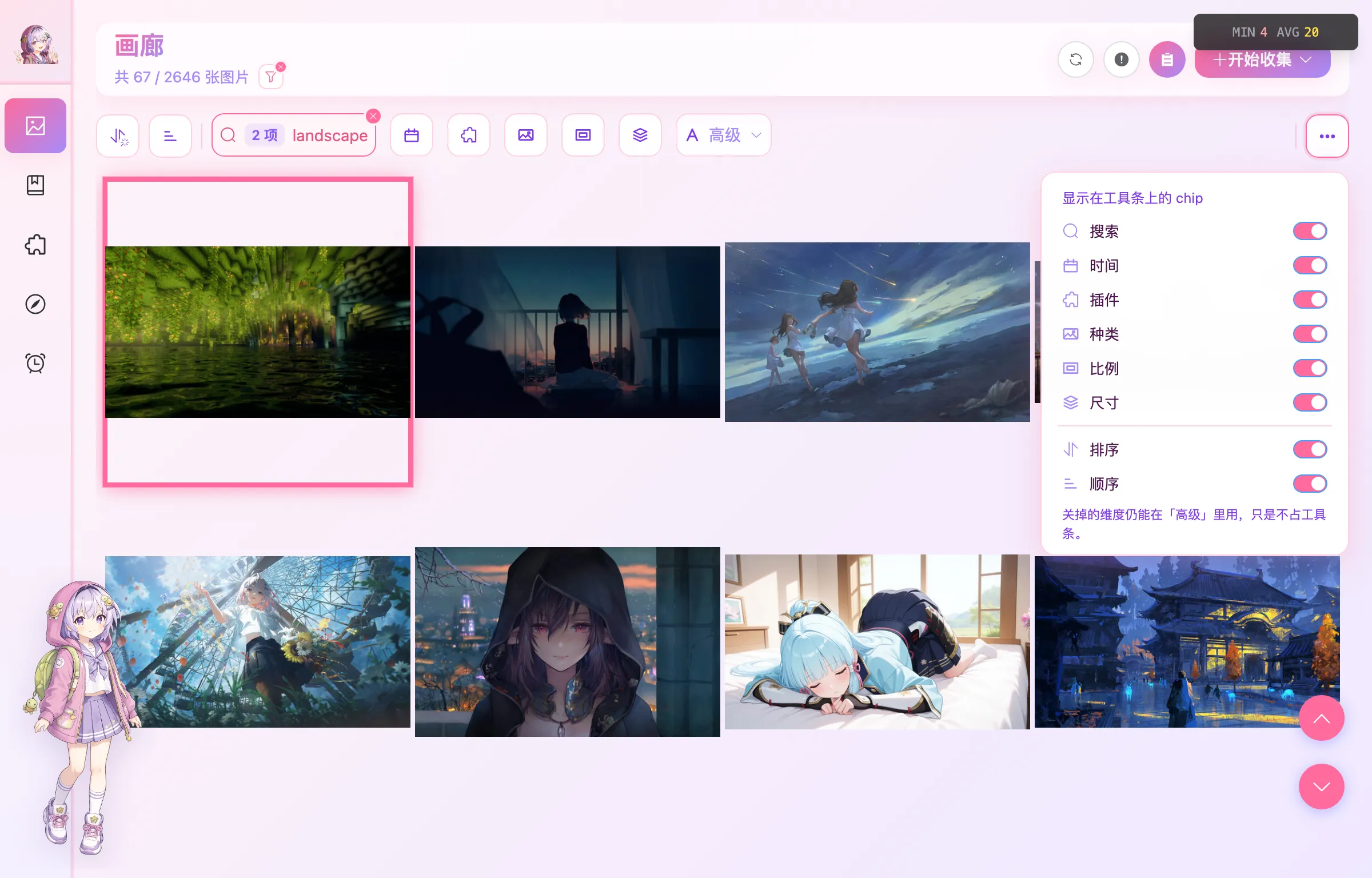Open the blue night temple thumbnail
The height and width of the screenshot is (878, 1372).
(1187, 642)
